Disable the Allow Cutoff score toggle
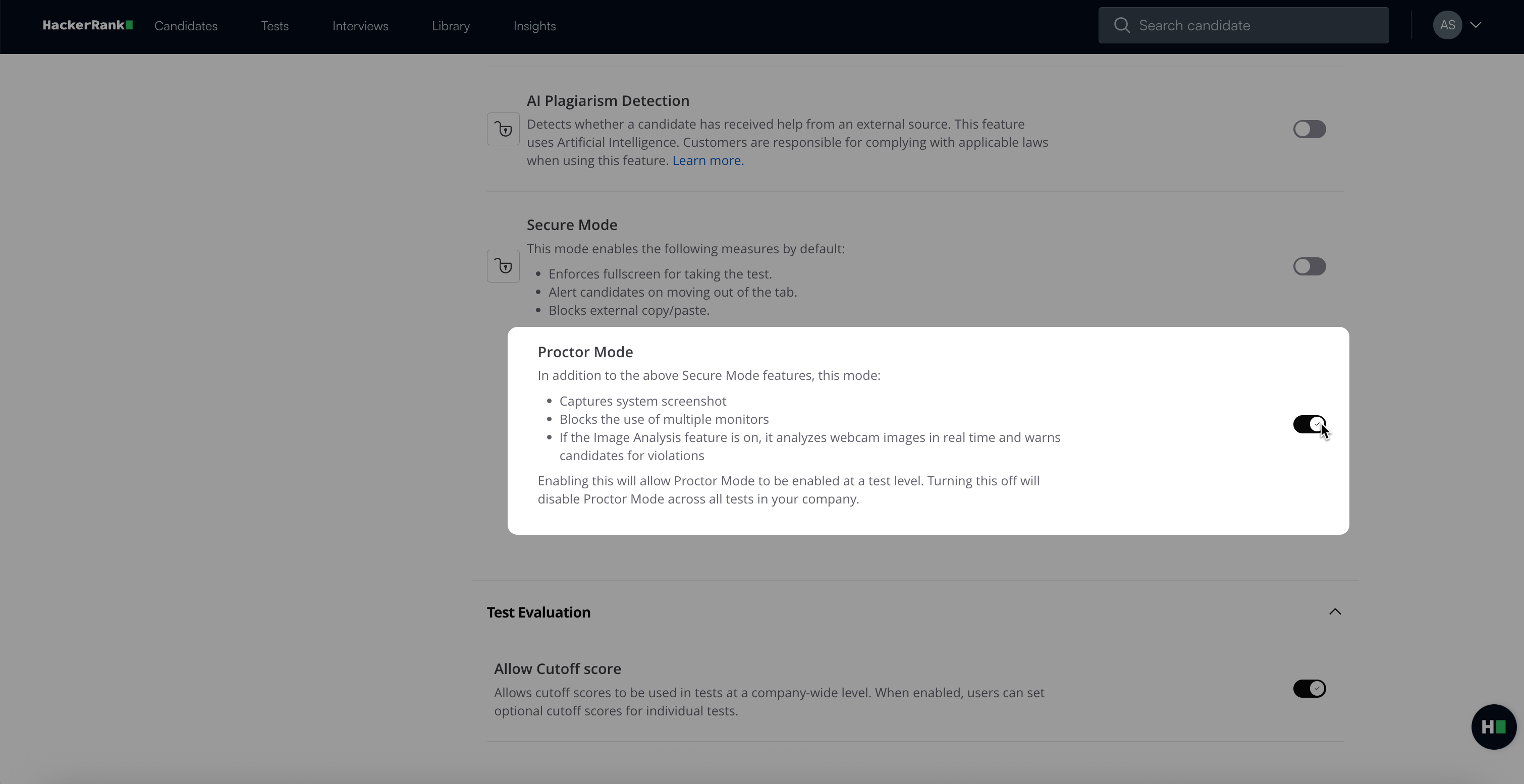The width and height of the screenshot is (1524, 784). 1309,688
